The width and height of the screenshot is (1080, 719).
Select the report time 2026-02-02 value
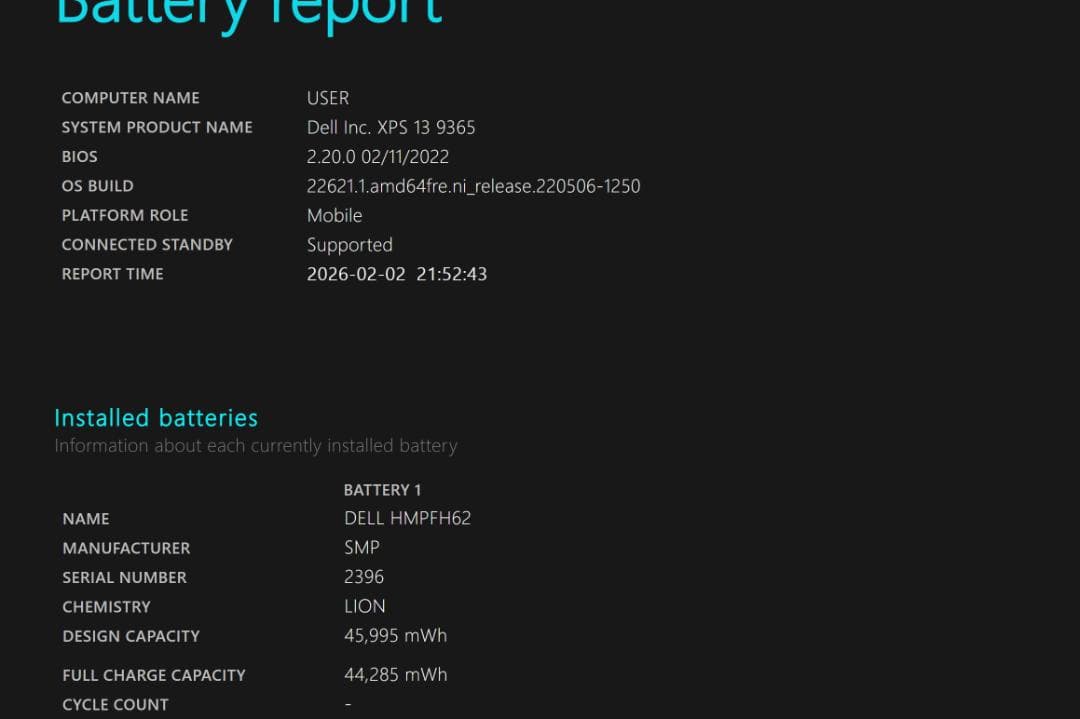coord(396,274)
